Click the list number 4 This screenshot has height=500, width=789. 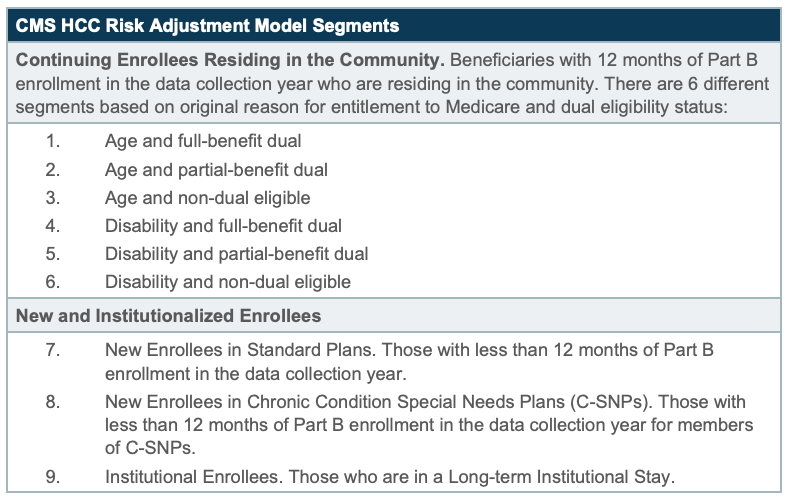pos(53,226)
